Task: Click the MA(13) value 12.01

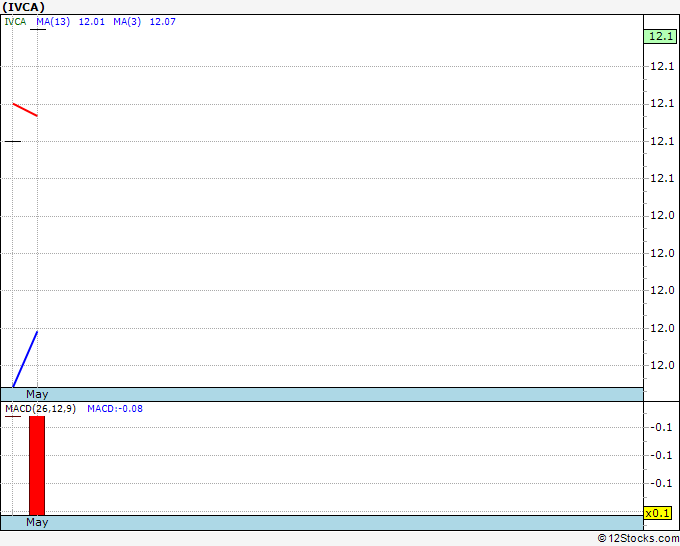Action: 92,22
